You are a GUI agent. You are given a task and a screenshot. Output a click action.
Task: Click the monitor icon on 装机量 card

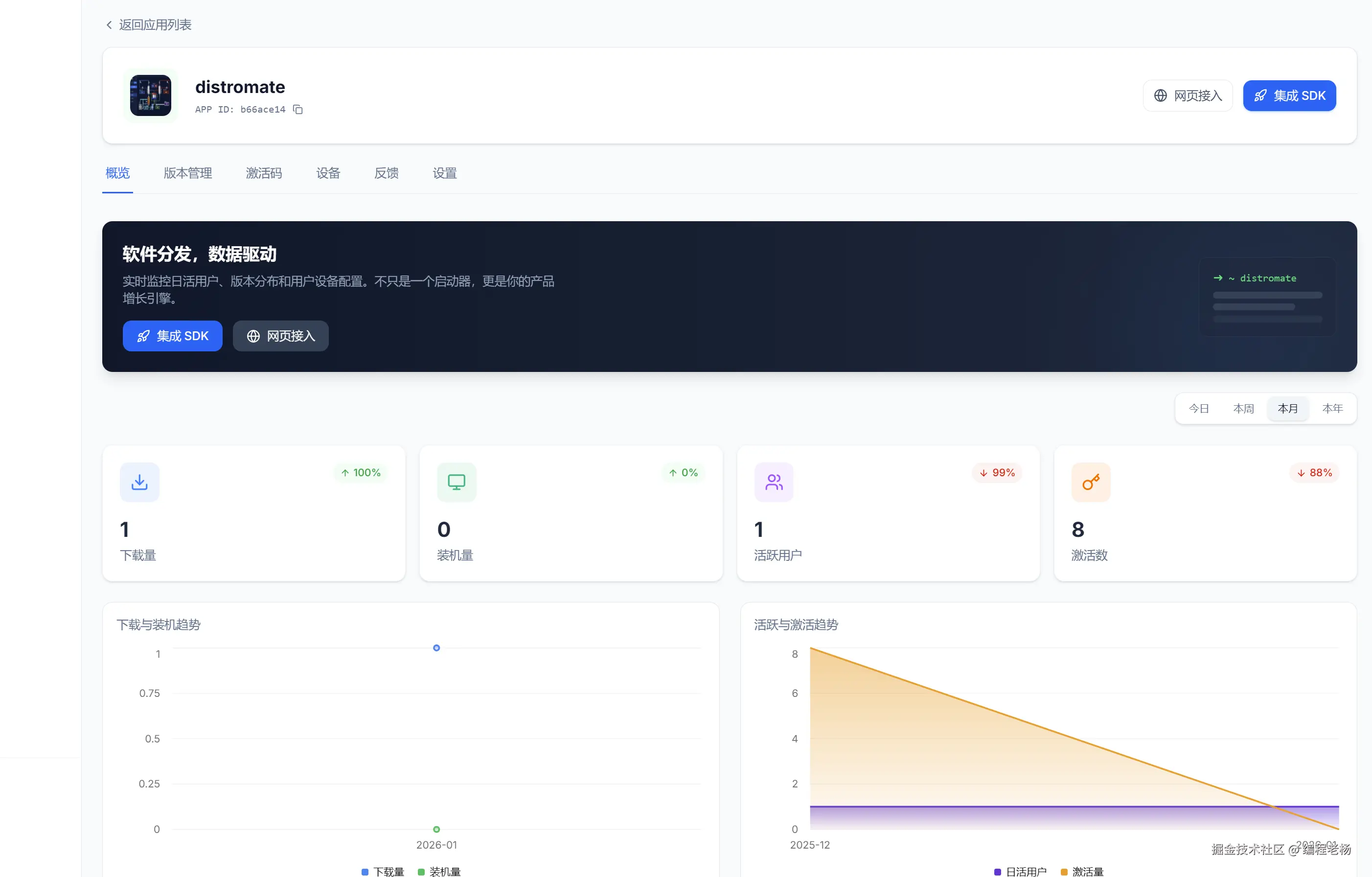[457, 482]
